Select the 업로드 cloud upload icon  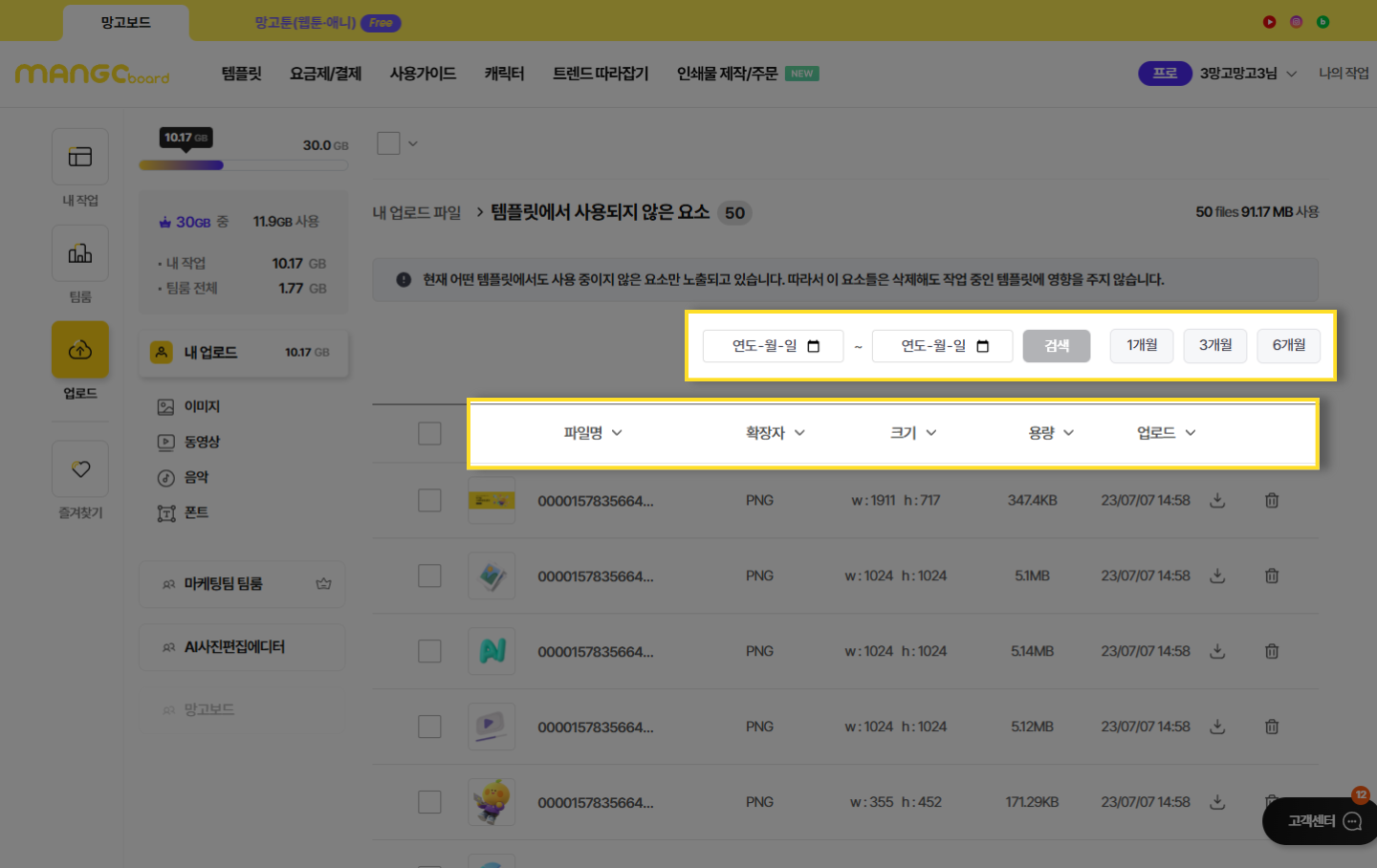click(x=80, y=351)
